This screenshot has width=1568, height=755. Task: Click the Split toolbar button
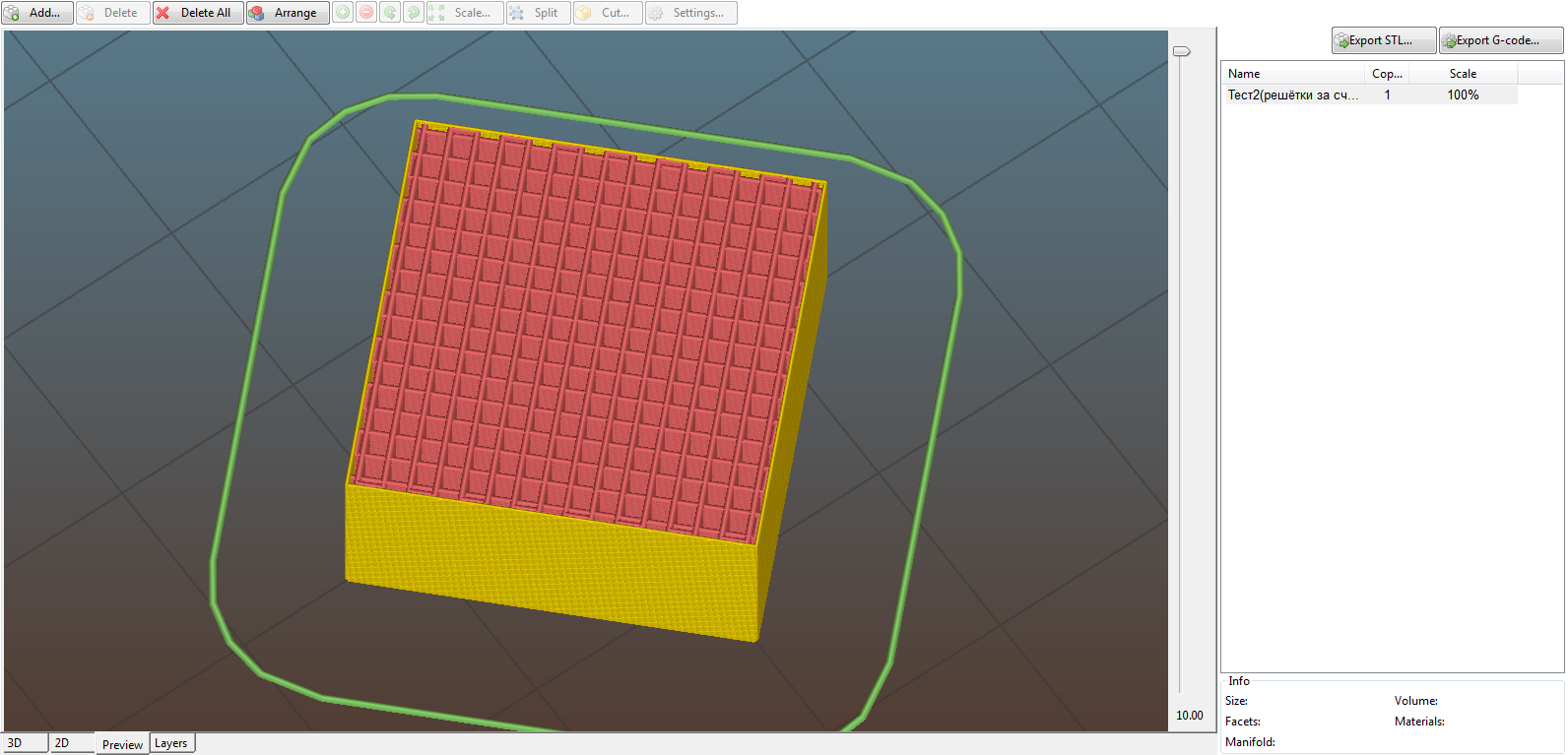[x=538, y=13]
